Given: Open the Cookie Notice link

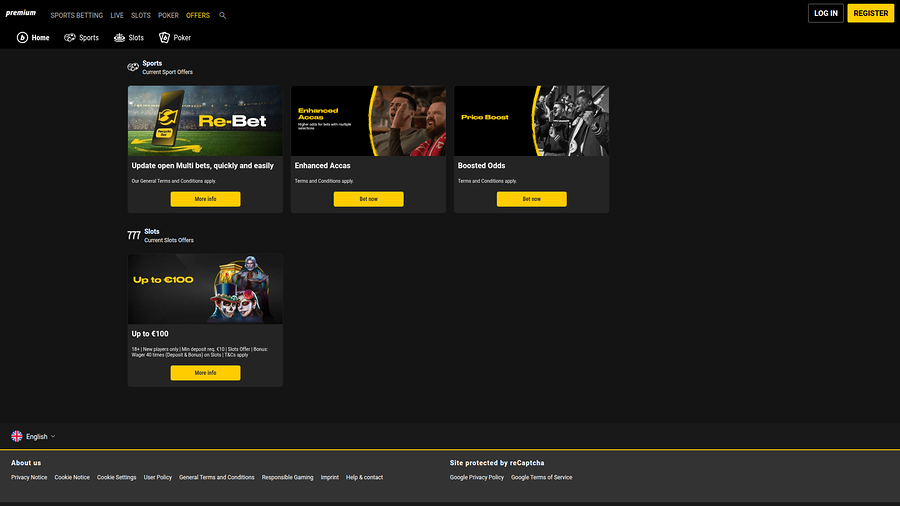Looking at the screenshot, I should [72, 477].
